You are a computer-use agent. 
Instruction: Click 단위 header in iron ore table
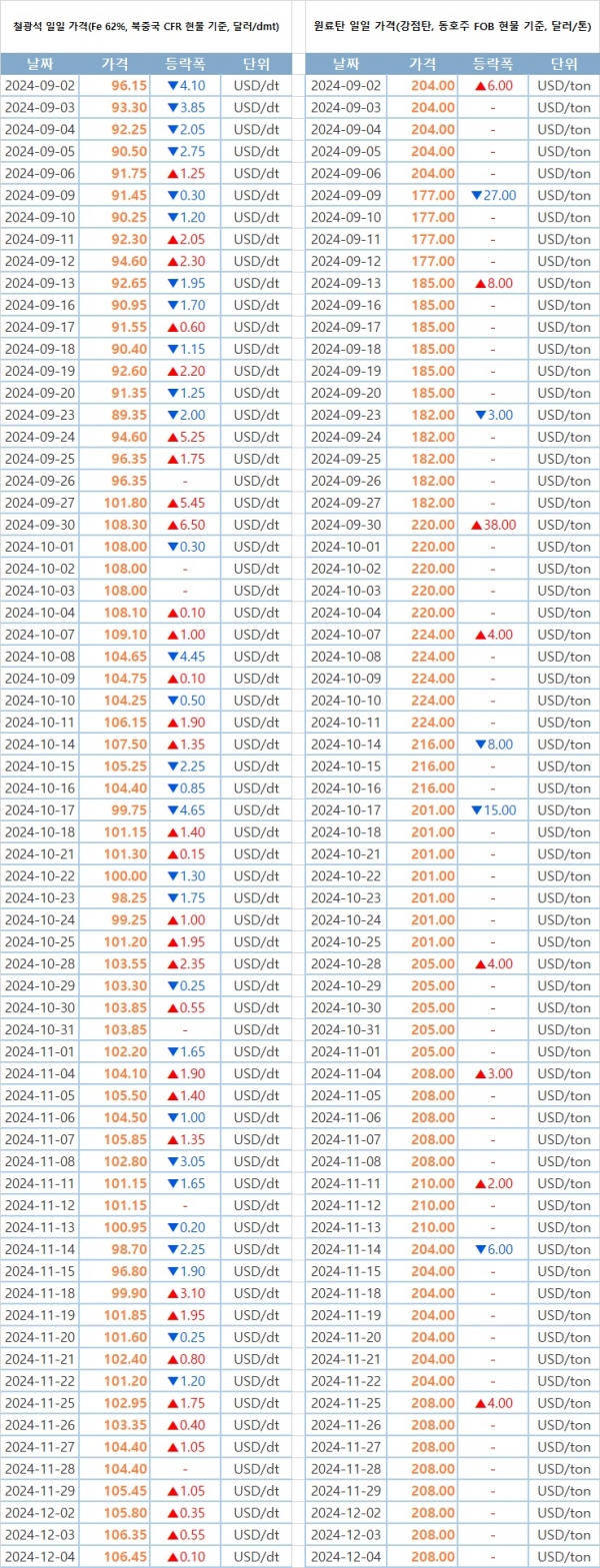pyautogui.click(x=256, y=64)
